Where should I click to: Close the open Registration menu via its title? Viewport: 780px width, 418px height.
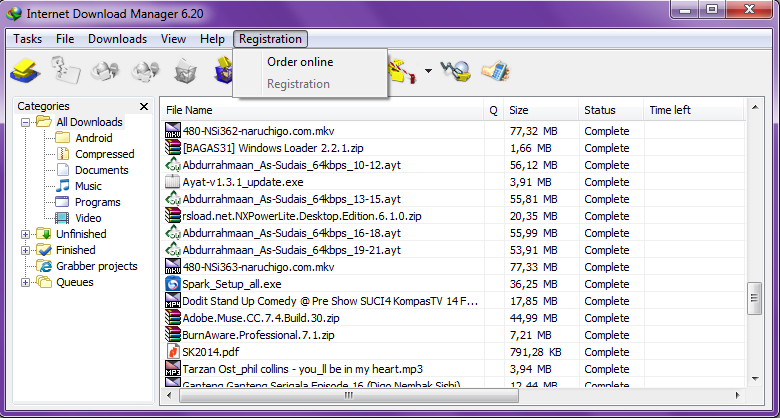pos(270,39)
